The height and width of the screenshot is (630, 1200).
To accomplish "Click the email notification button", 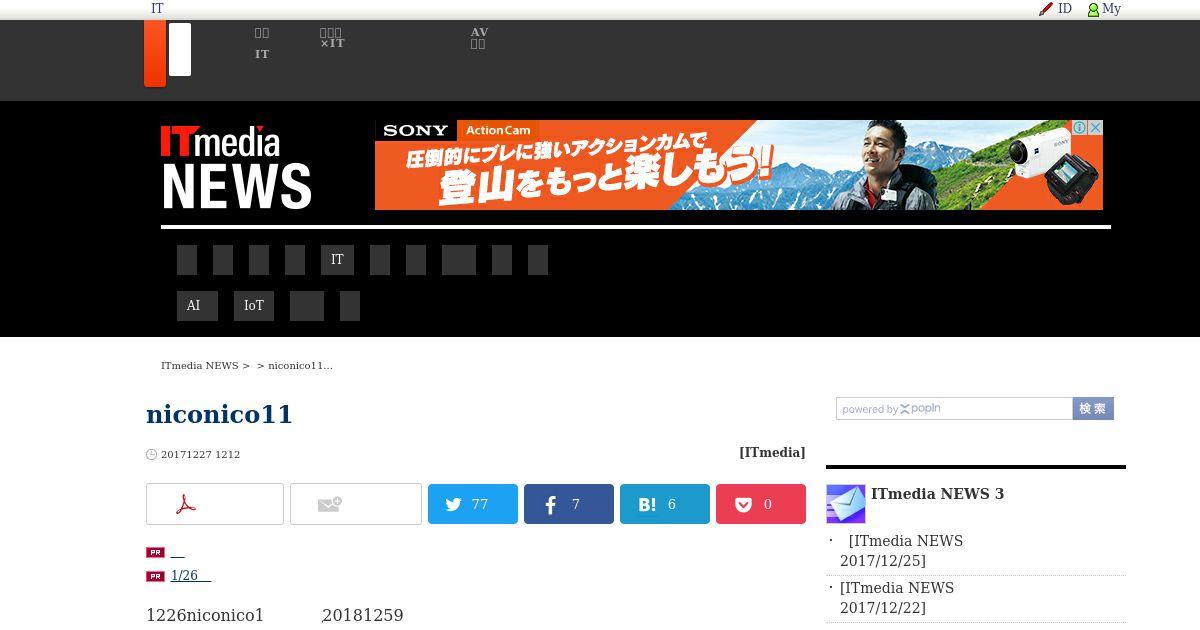I will pos(356,504).
